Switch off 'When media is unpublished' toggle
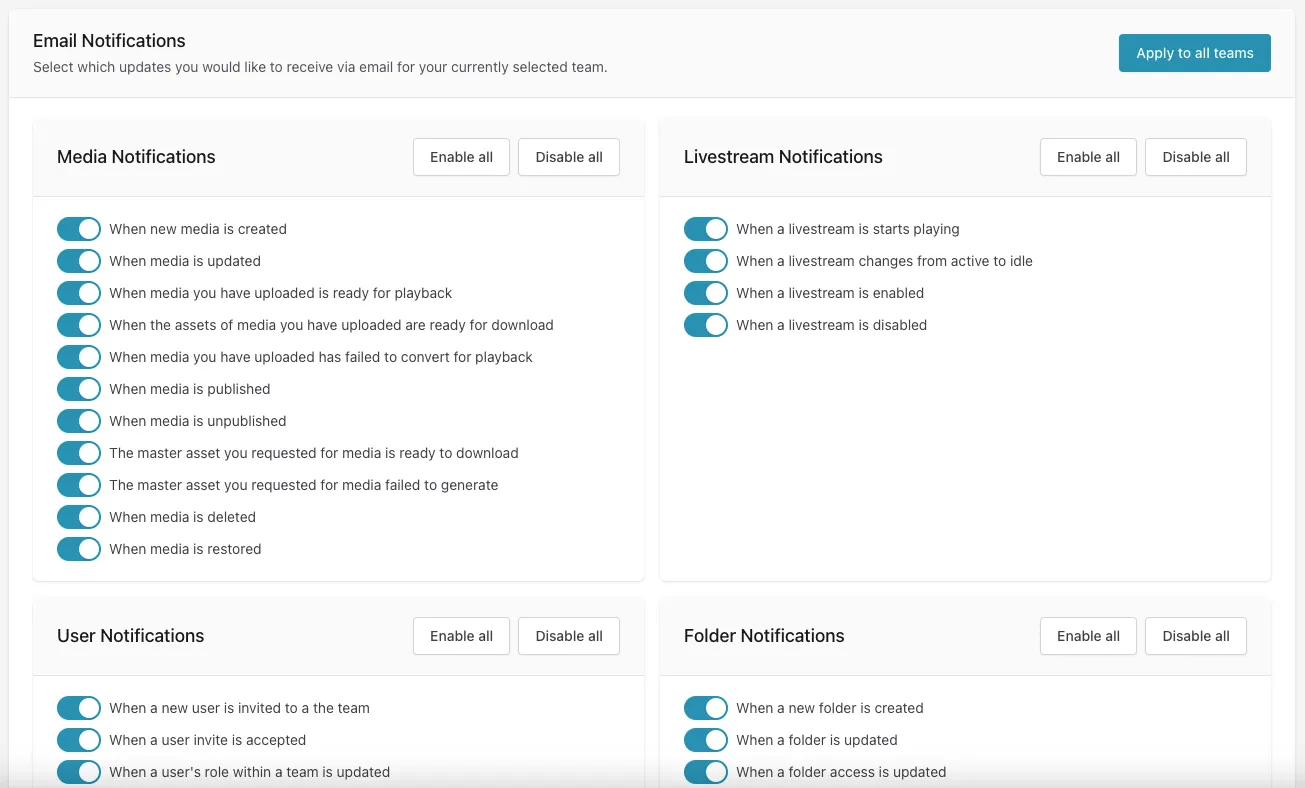1305x788 pixels. (79, 421)
